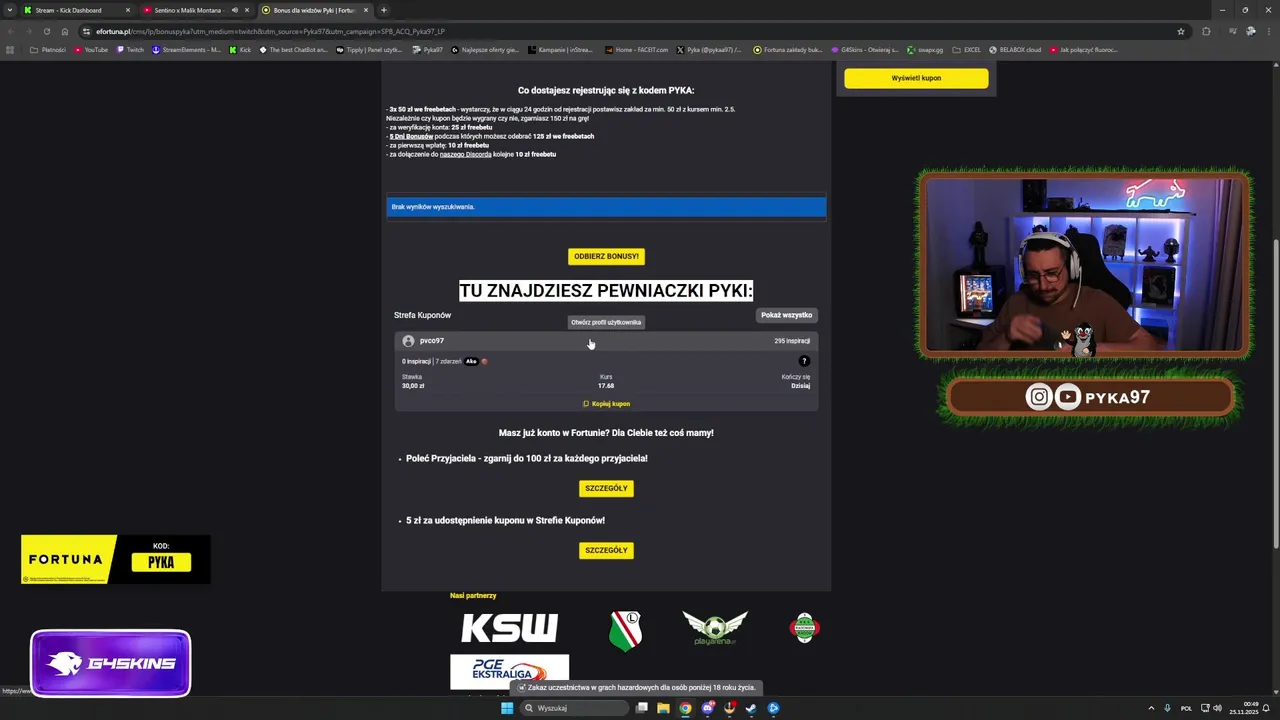This screenshot has width=1280, height=720.
Task: Click the Legia Warszawa partner crest
Action: 625,631
